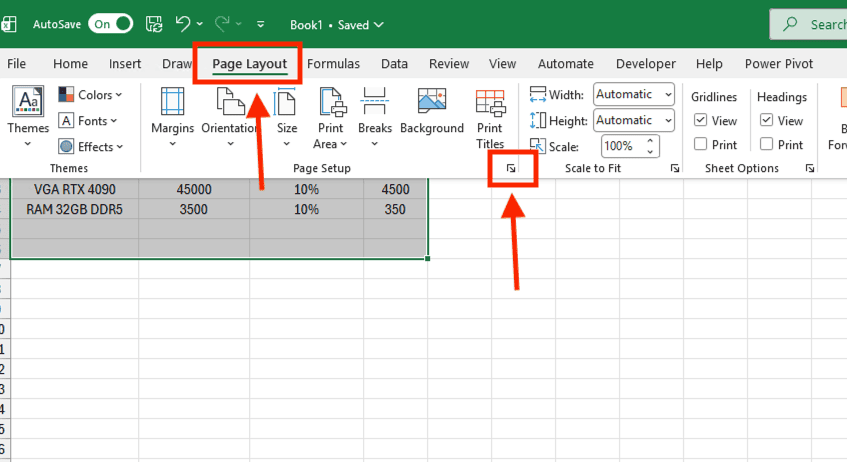Click the Save icon in title bar
The image size is (847, 462).
click(x=154, y=24)
